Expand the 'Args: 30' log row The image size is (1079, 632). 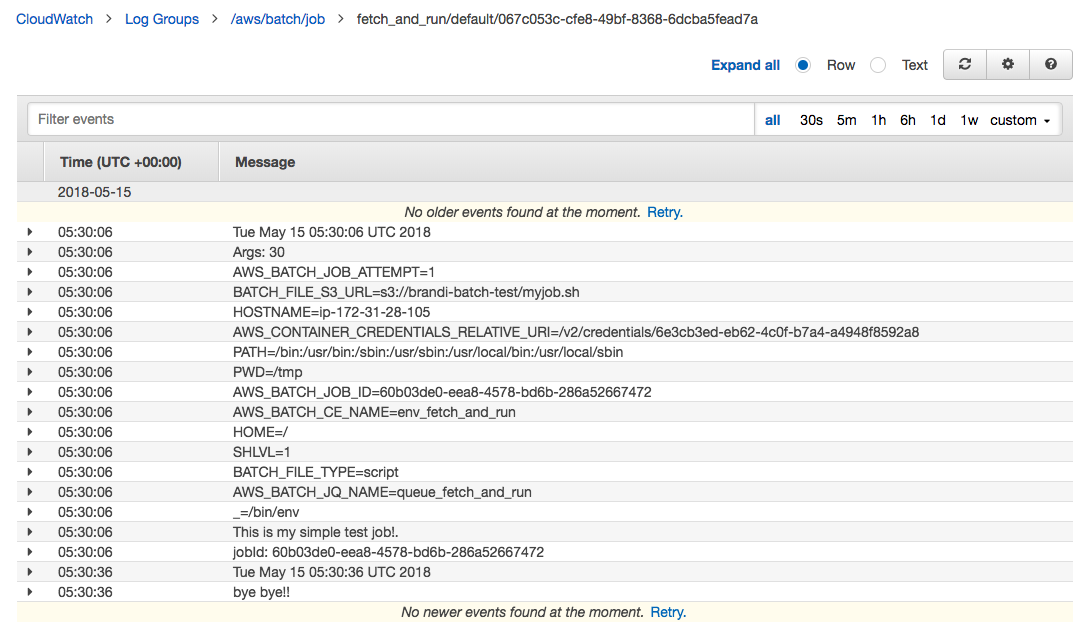click(x=30, y=252)
